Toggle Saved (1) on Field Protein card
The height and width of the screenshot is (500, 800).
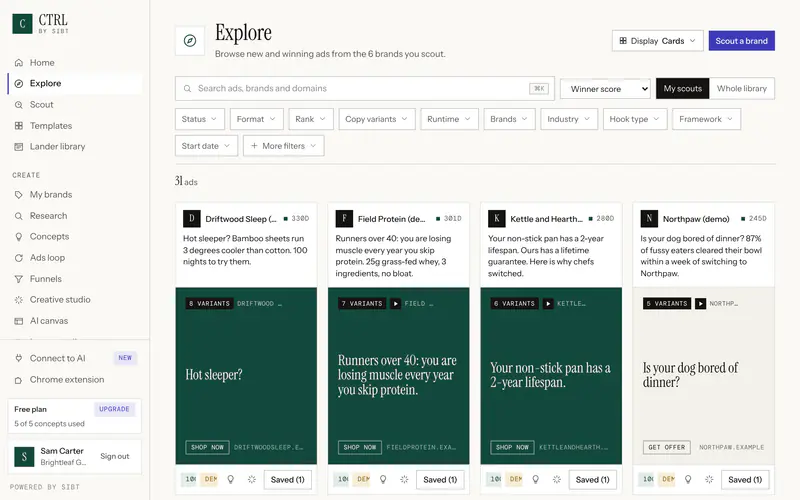tap(440, 480)
